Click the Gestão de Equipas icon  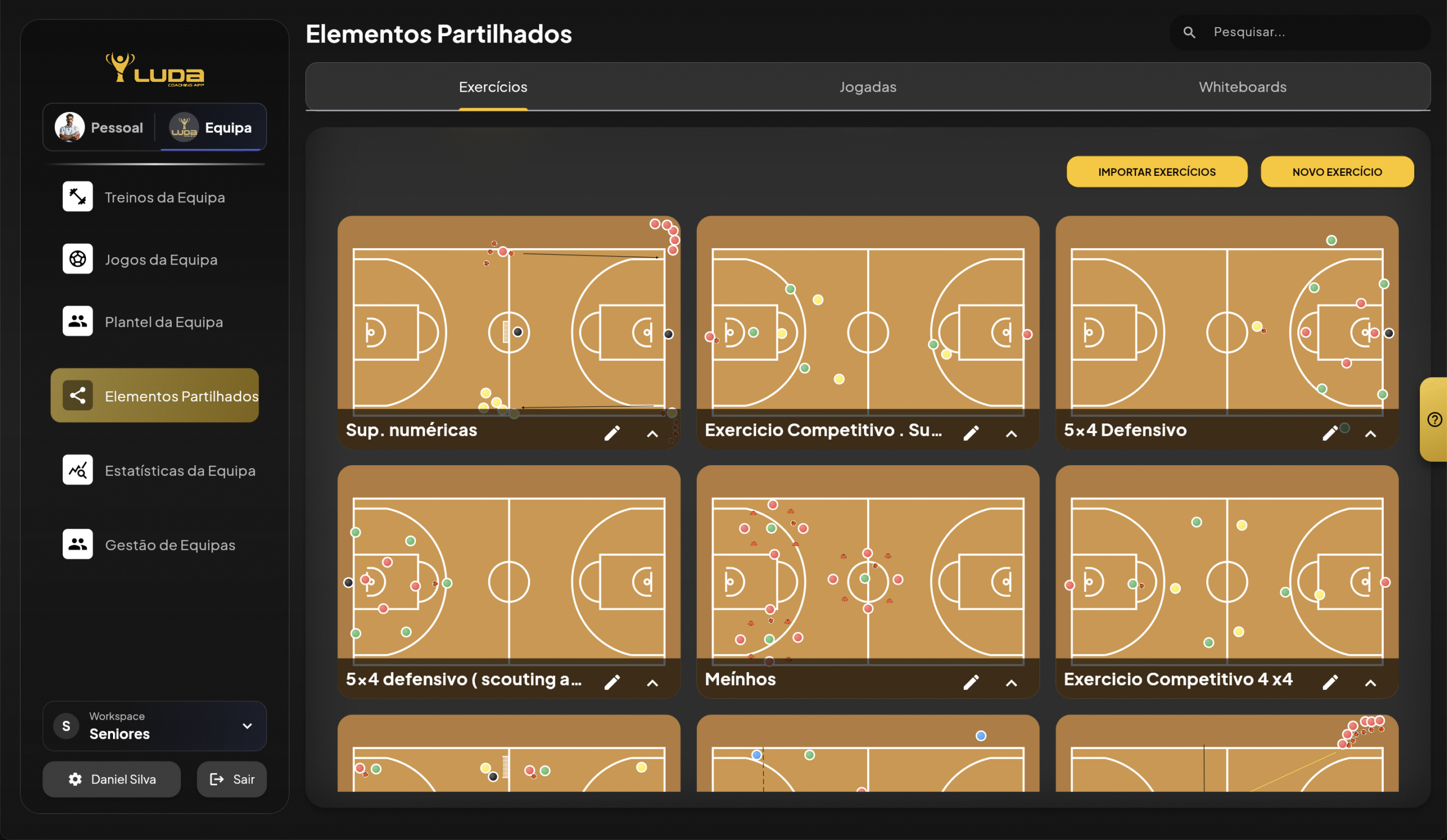pos(77,544)
